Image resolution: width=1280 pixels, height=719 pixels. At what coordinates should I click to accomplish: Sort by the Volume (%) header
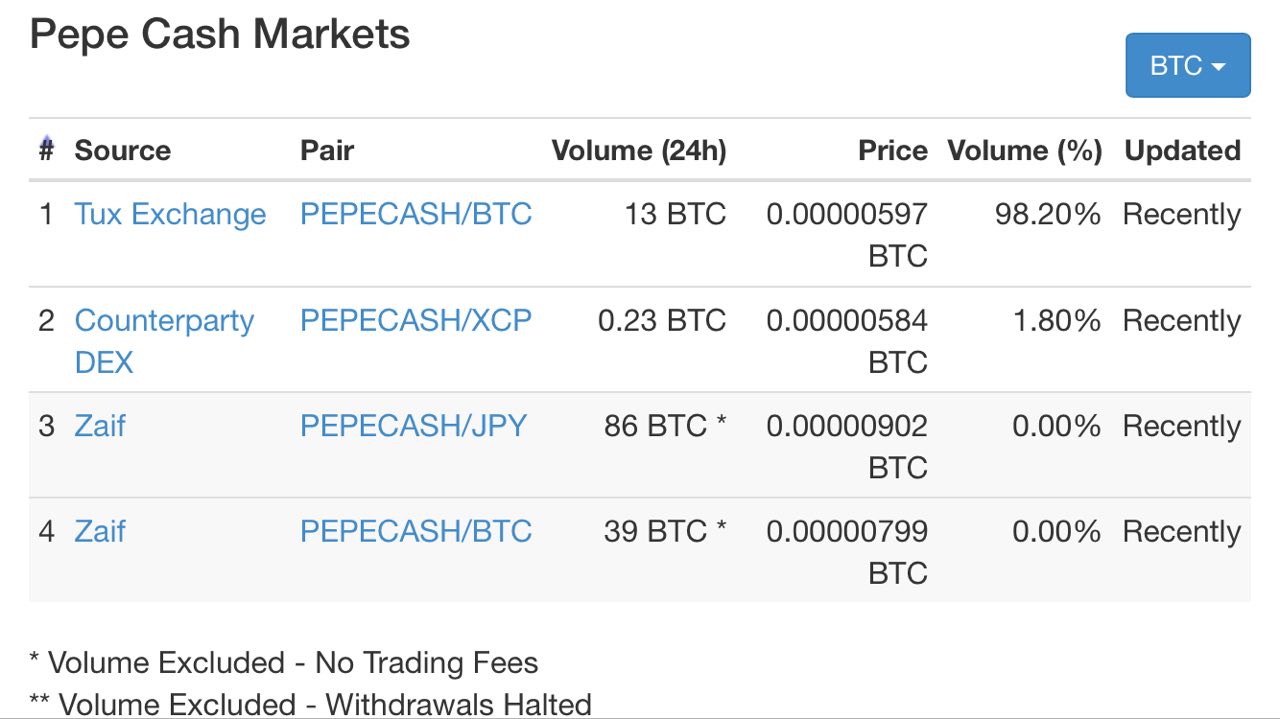(1025, 150)
